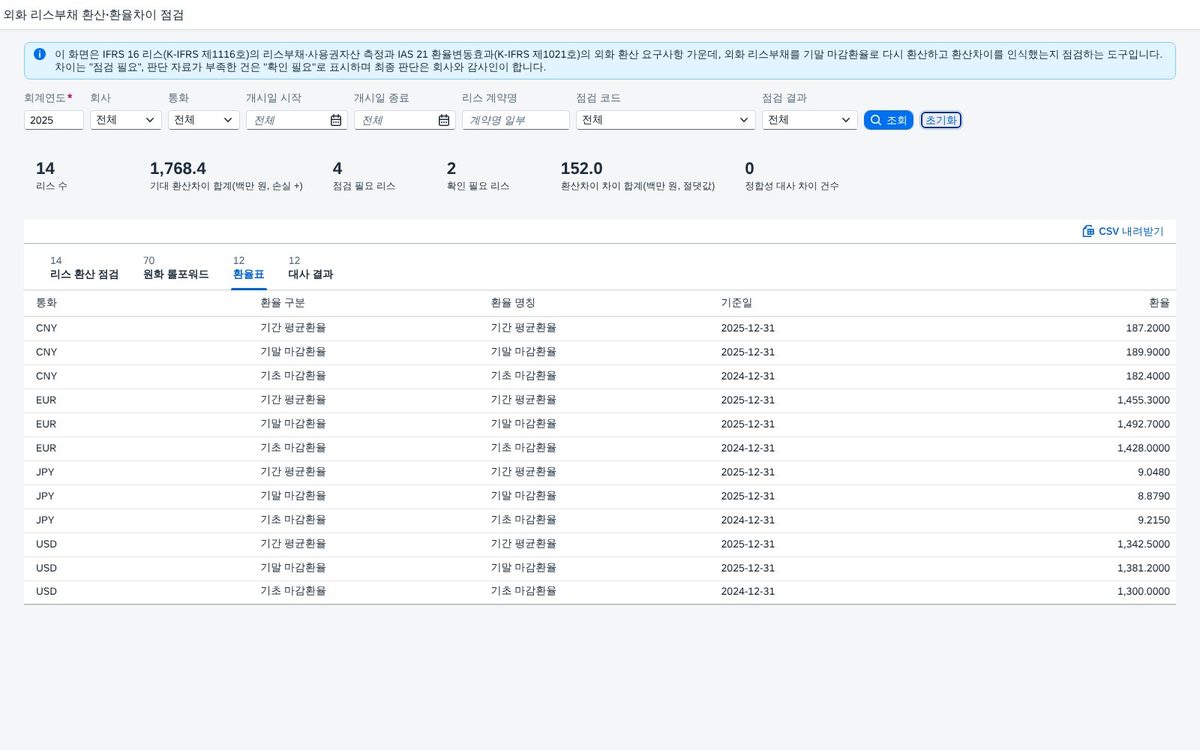The image size is (1200, 750).
Task: Select the EUR rate "1,492.7000"
Action: click(x=1143, y=424)
